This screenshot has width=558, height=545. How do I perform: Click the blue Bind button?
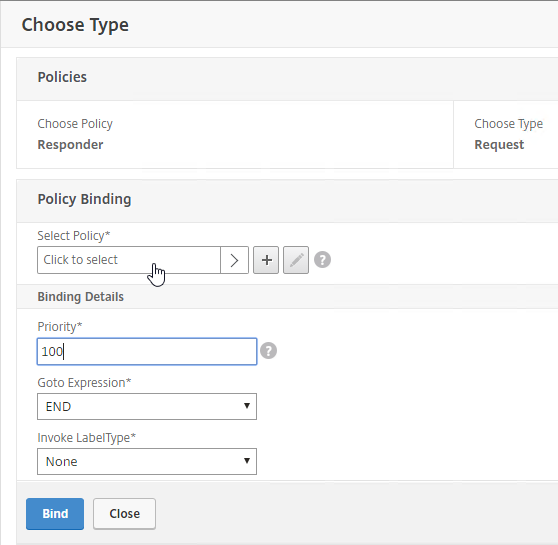pyautogui.click(x=55, y=514)
